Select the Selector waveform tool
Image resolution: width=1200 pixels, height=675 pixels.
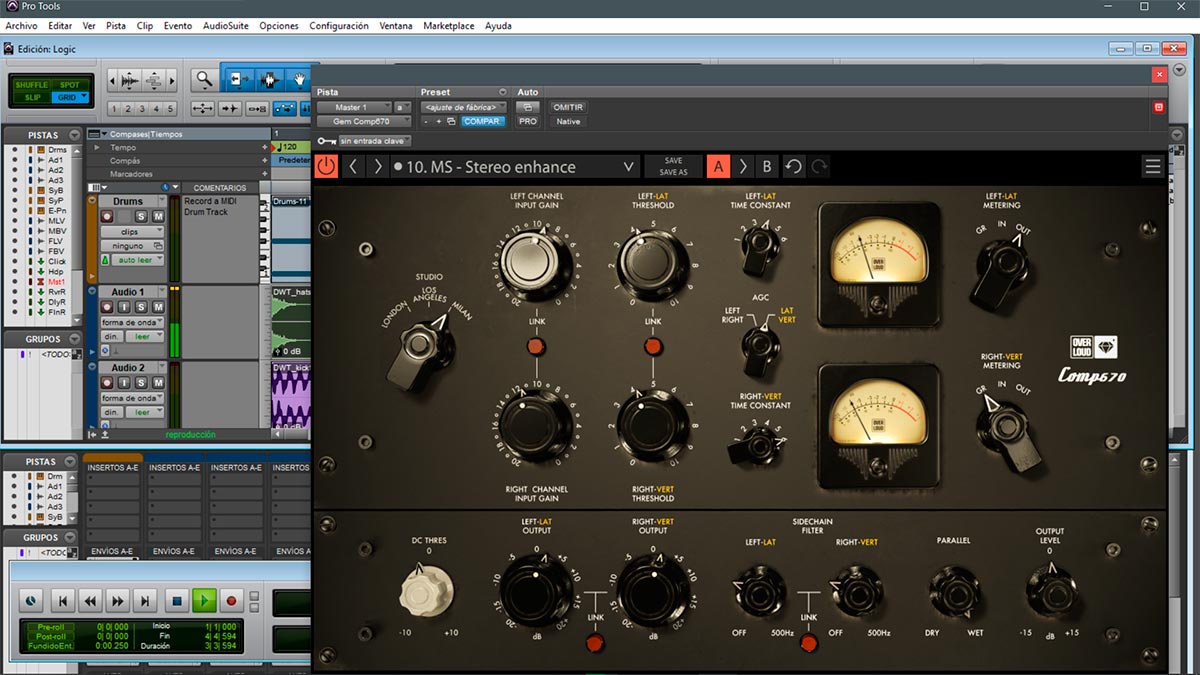(268, 80)
